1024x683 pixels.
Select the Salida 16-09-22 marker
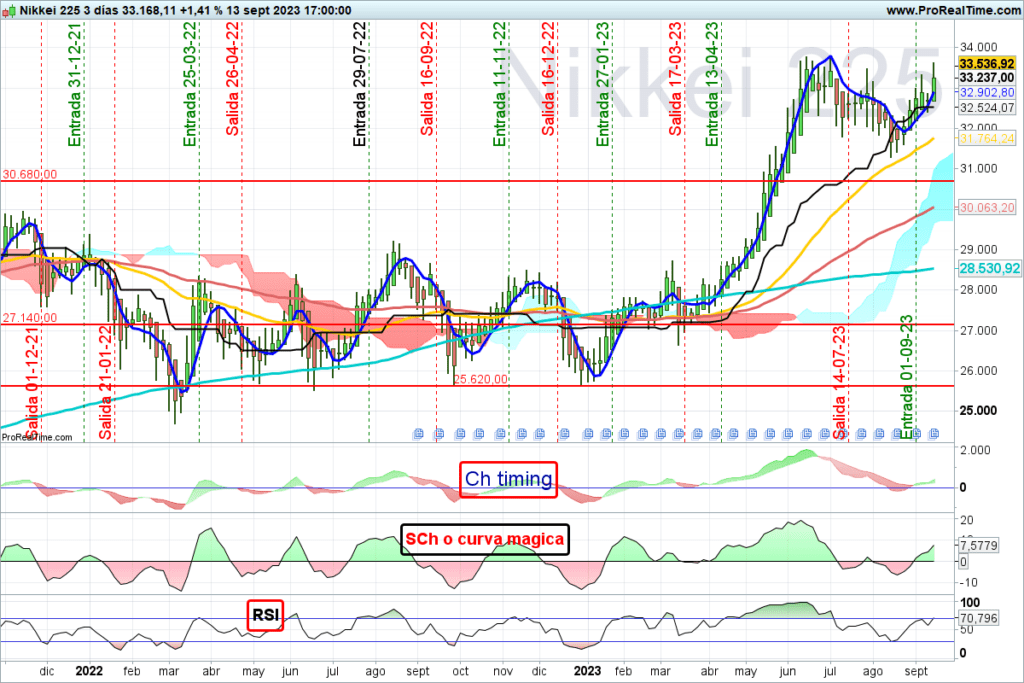tap(427, 79)
